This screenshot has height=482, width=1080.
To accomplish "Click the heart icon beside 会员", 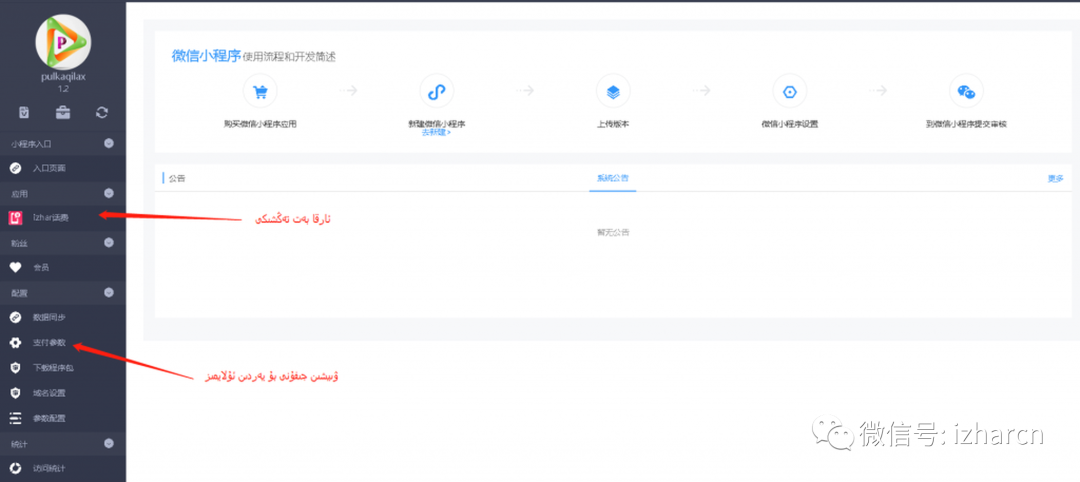I will click(15, 267).
